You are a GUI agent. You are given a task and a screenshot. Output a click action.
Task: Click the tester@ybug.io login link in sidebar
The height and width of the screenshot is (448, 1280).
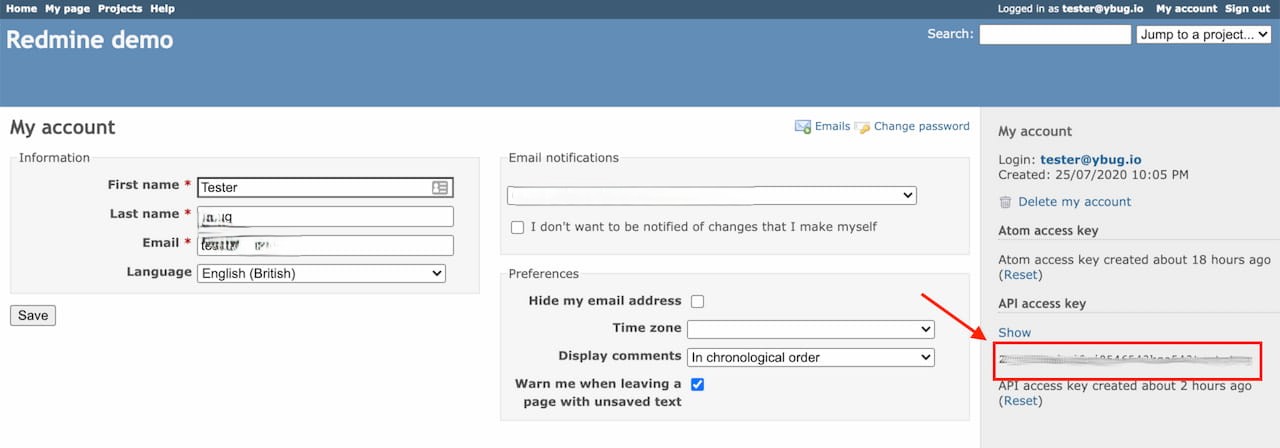pos(1091,159)
